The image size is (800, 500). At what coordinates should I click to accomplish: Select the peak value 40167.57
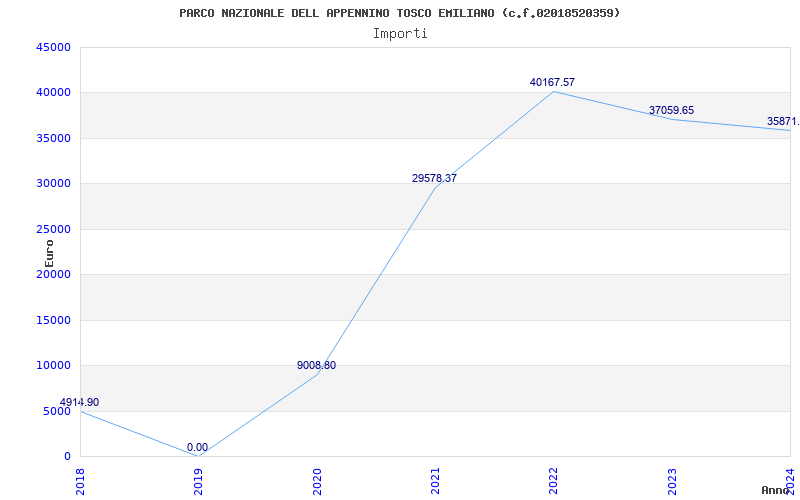point(553,82)
